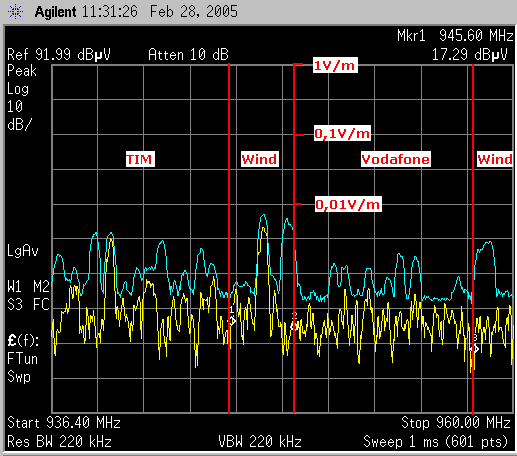Click the Wind label between TIM and Vodafone
The width and height of the screenshot is (517, 456).
260,159
